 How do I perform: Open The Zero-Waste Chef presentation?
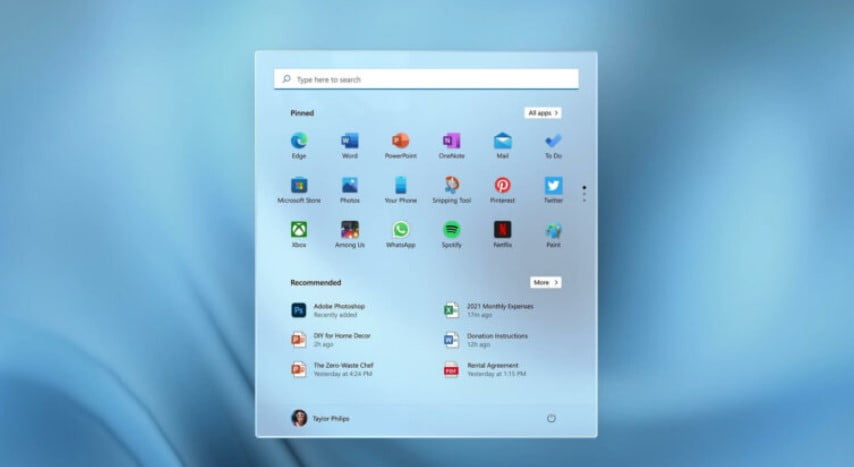pos(332,369)
